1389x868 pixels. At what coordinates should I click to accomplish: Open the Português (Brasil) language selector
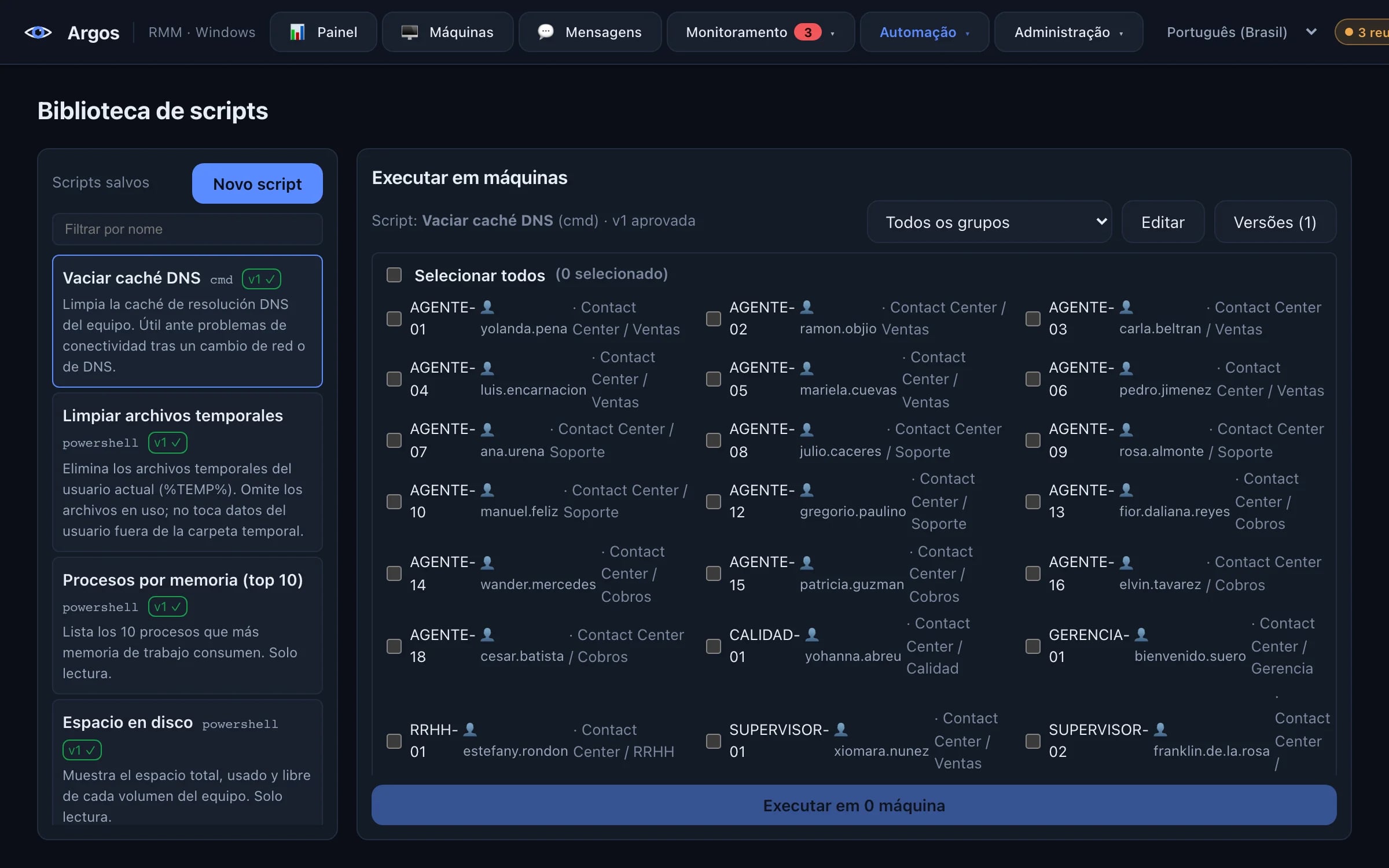pos(1241,32)
